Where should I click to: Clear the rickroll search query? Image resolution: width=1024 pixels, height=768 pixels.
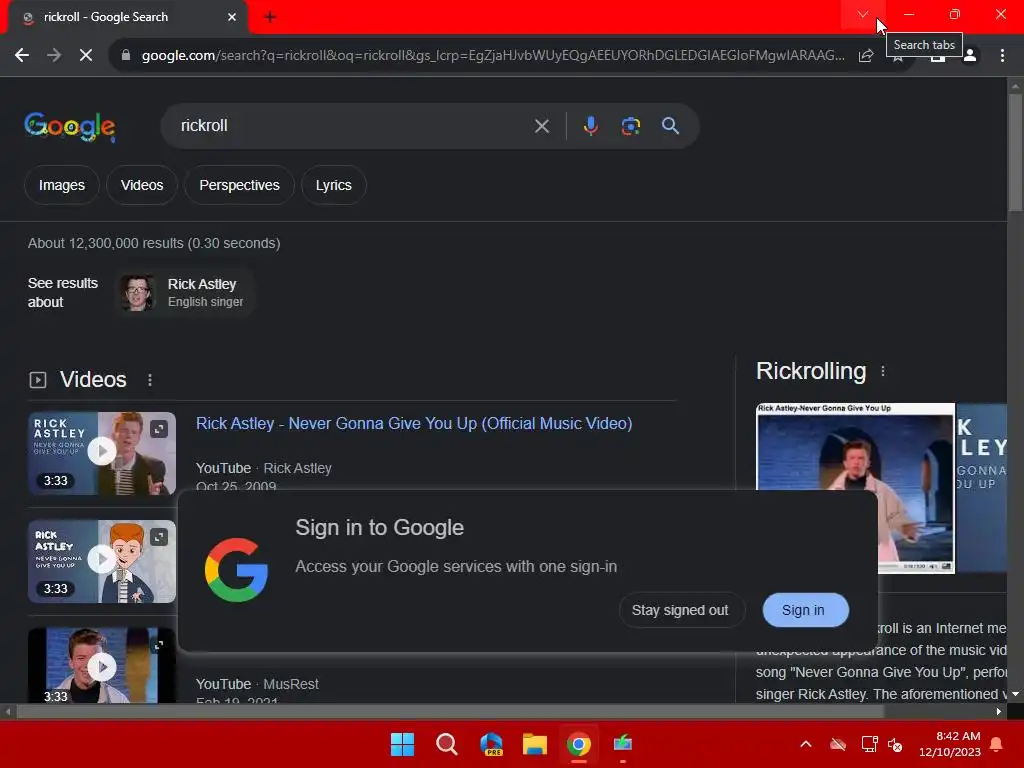(x=541, y=126)
